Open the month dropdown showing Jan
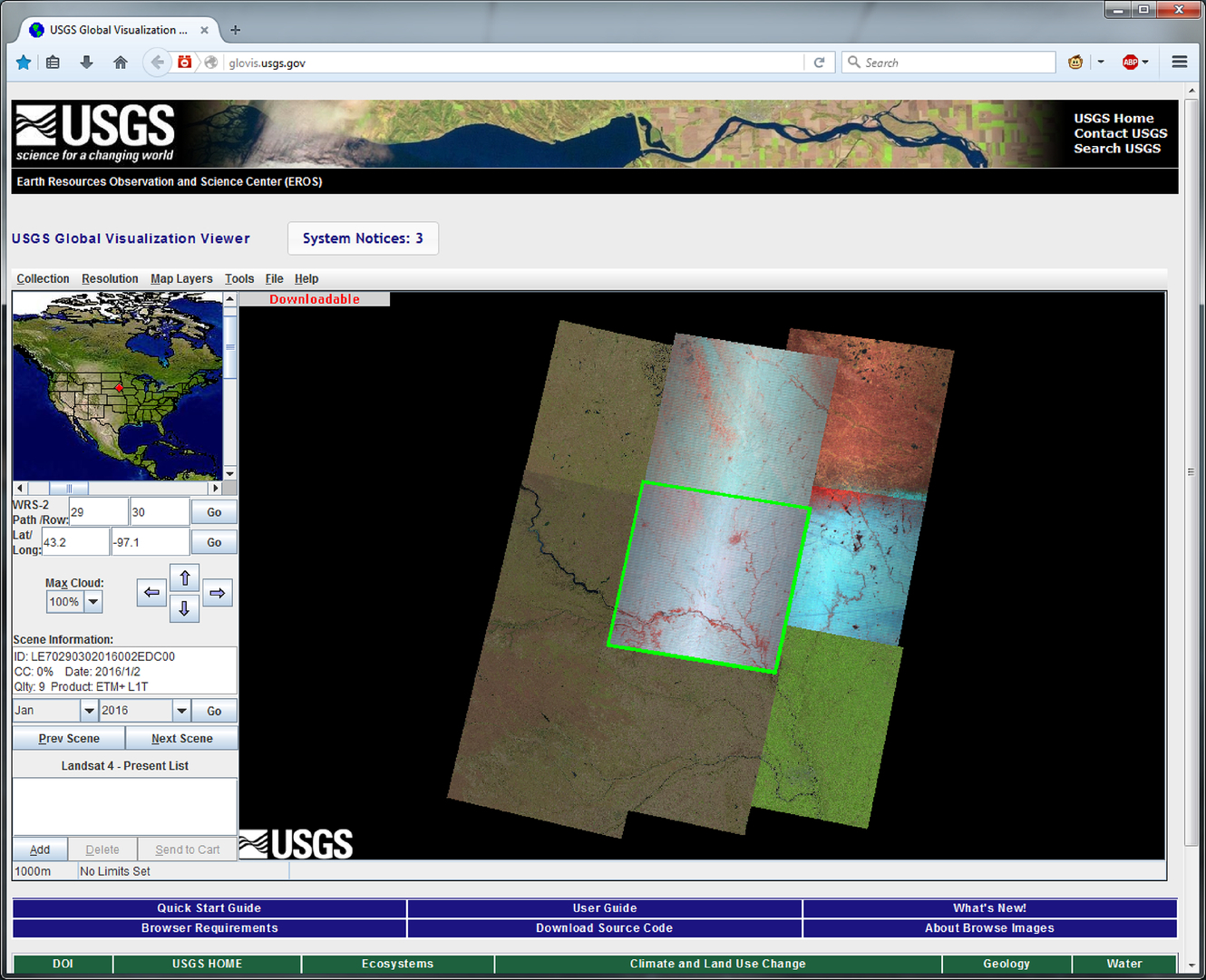Viewport: 1206px width, 980px height. click(x=89, y=711)
